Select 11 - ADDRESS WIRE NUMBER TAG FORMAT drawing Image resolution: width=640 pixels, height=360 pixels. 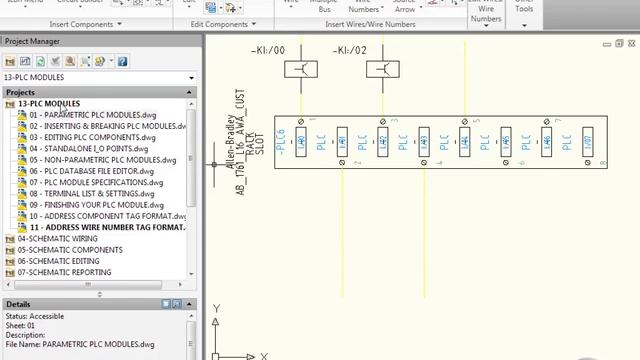point(108,227)
